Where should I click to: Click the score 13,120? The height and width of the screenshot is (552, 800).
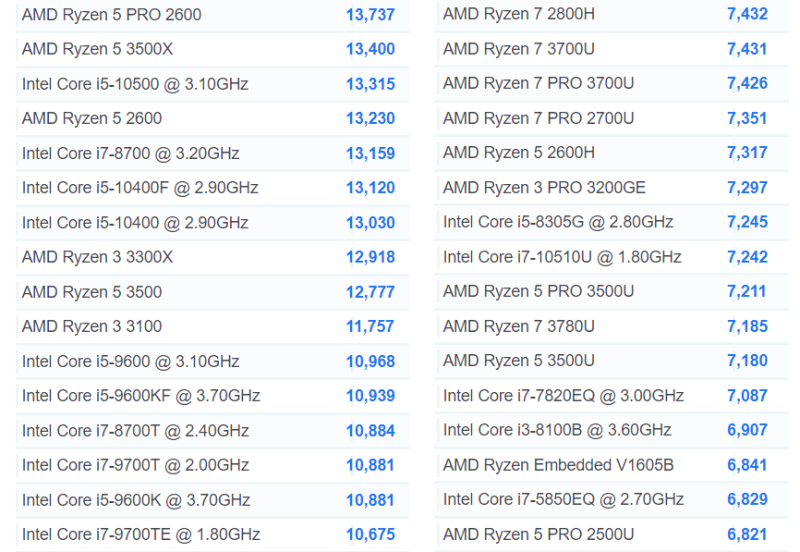coord(370,188)
